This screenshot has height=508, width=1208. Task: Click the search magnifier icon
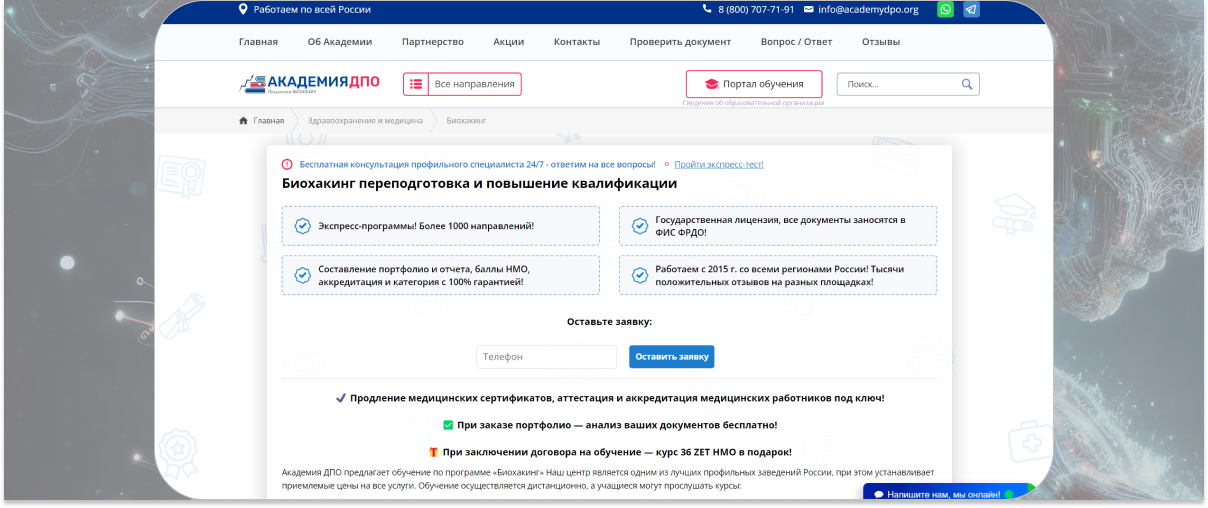click(967, 84)
